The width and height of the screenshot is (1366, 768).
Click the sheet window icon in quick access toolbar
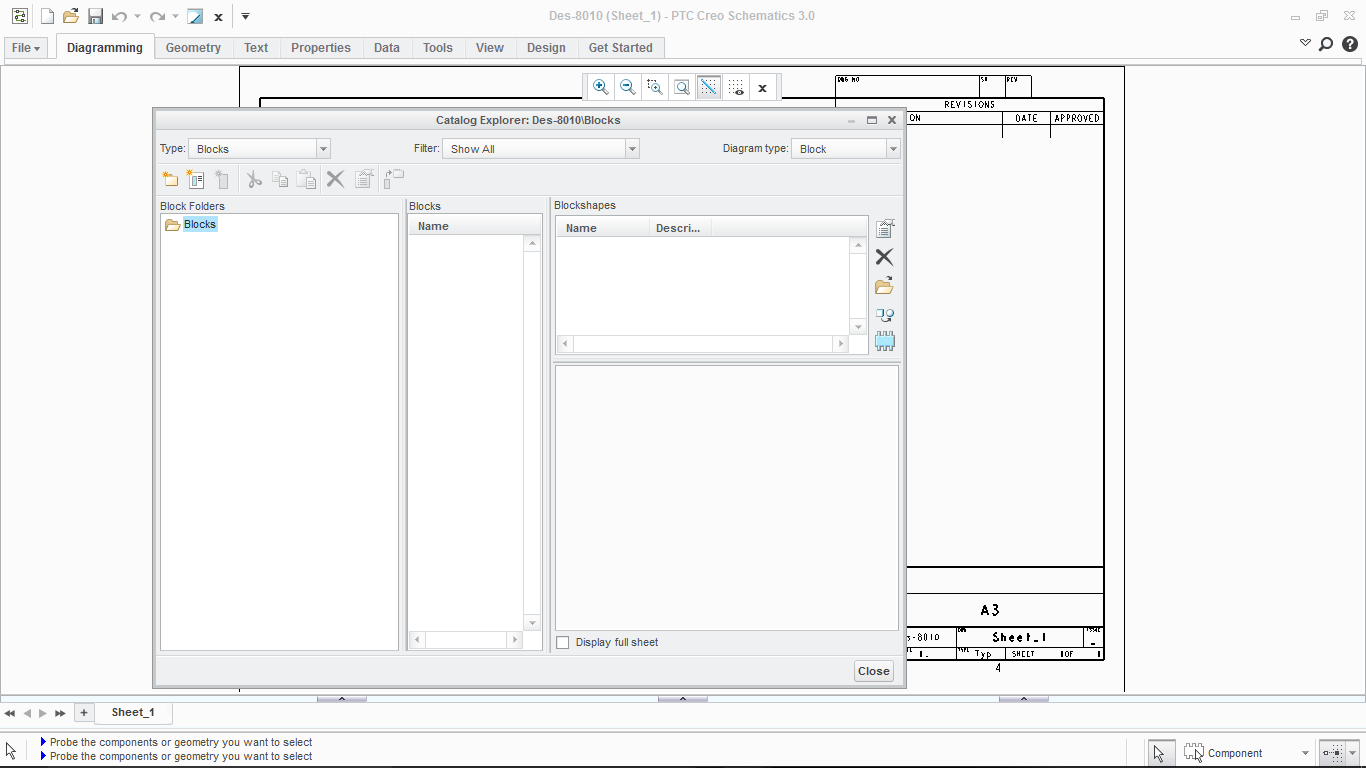(x=195, y=16)
